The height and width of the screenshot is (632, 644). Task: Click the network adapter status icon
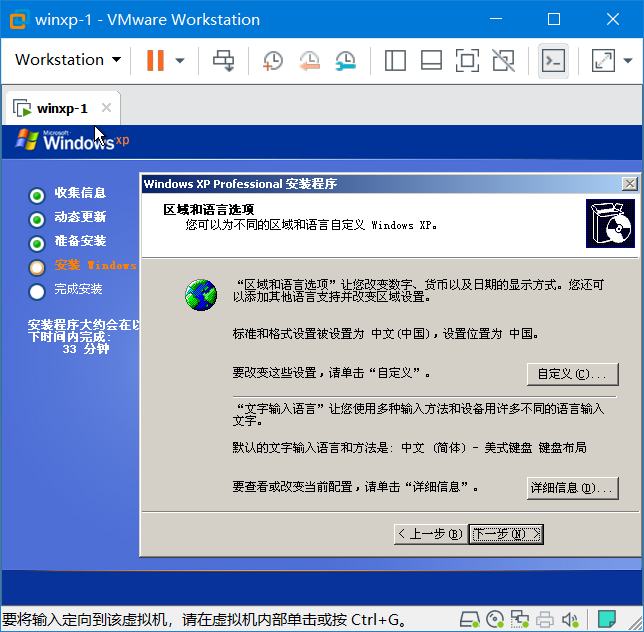[x=520, y=619]
